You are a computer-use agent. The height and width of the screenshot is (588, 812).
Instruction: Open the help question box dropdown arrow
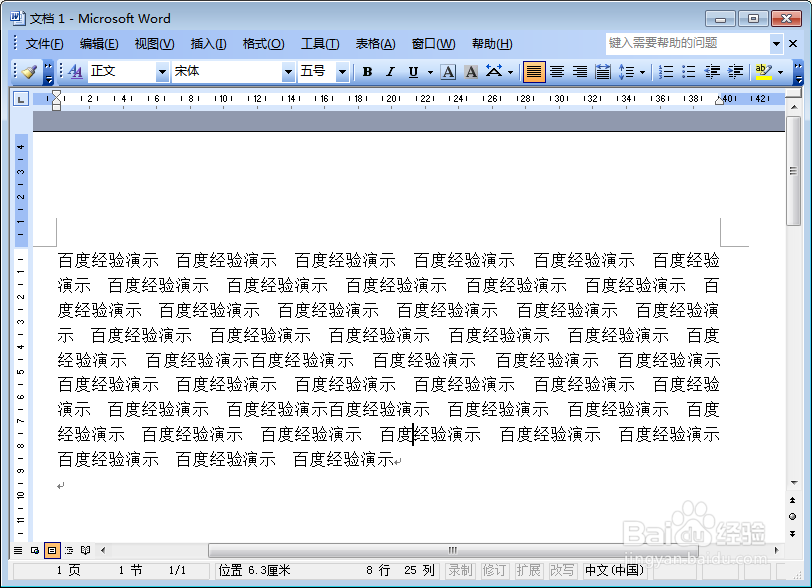776,44
